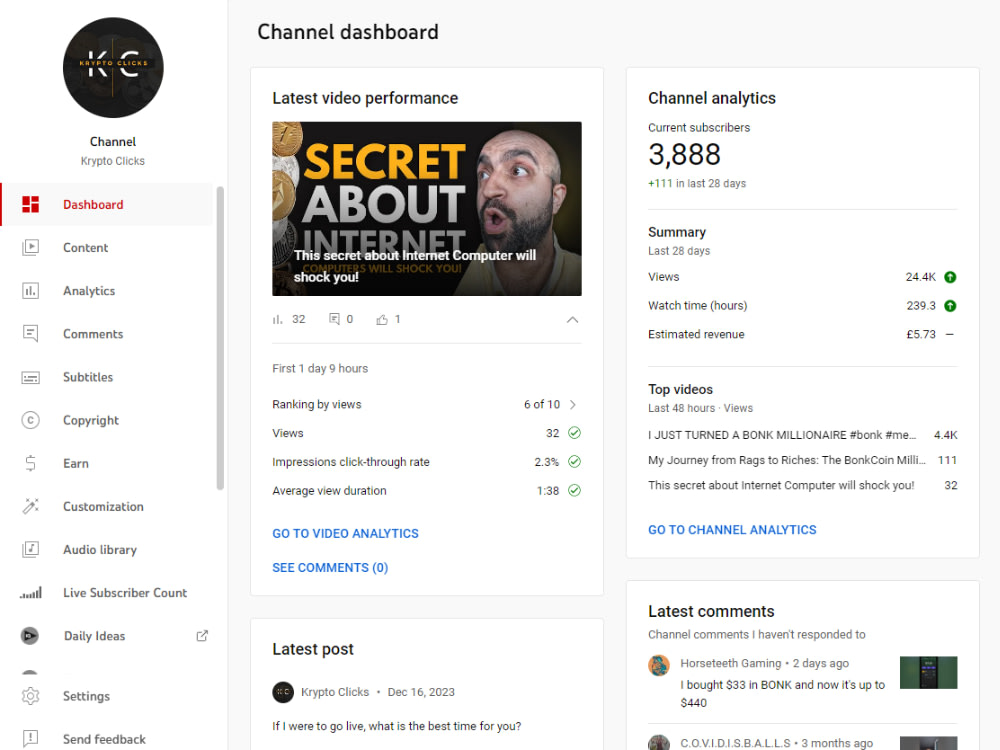The image size is (1000, 750).
Task: Click the thumbs-up likes icon under thumbnail
Action: tap(382, 320)
